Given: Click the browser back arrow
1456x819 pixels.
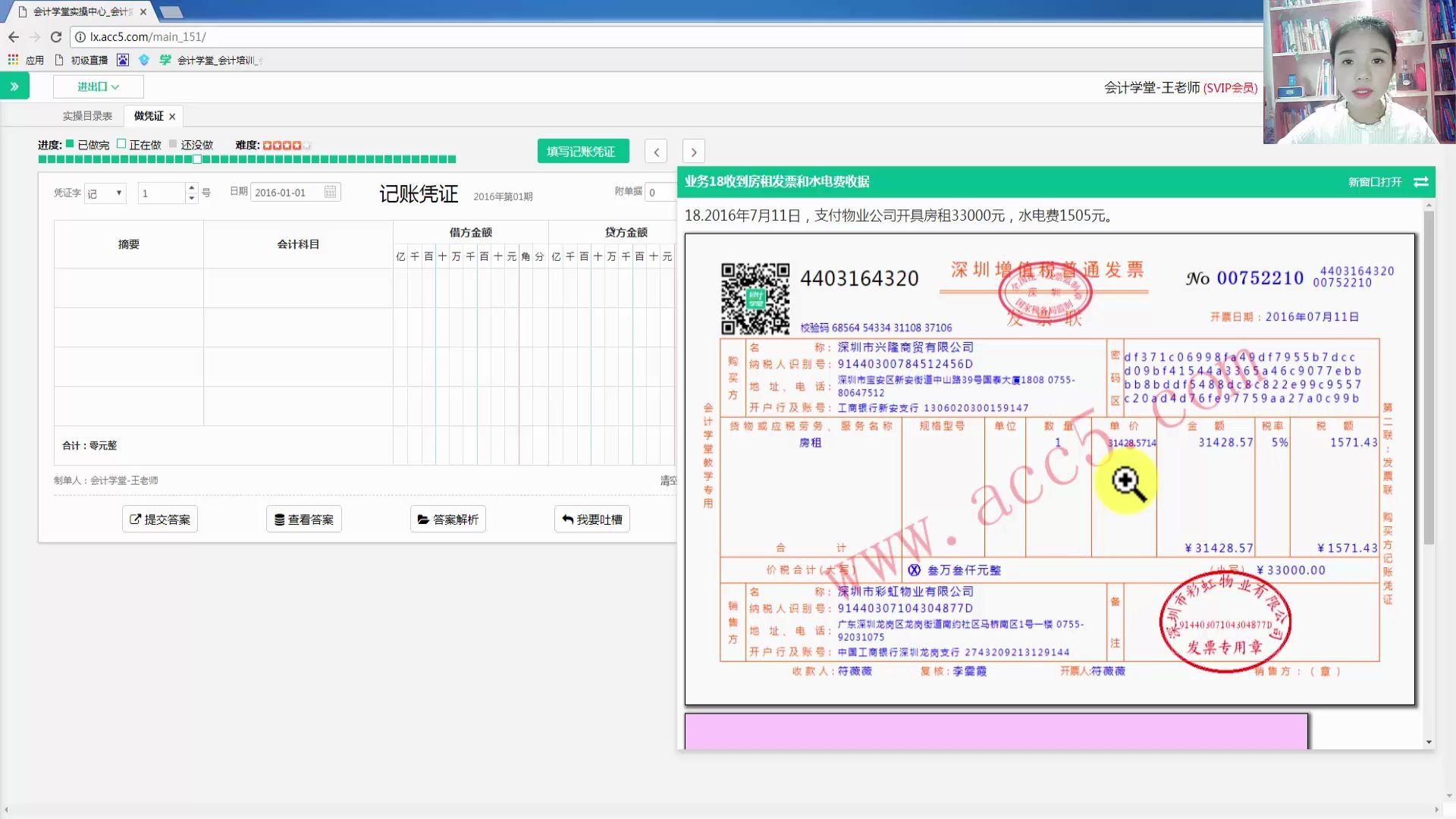Looking at the screenshot, I should [x=14, y=36].
